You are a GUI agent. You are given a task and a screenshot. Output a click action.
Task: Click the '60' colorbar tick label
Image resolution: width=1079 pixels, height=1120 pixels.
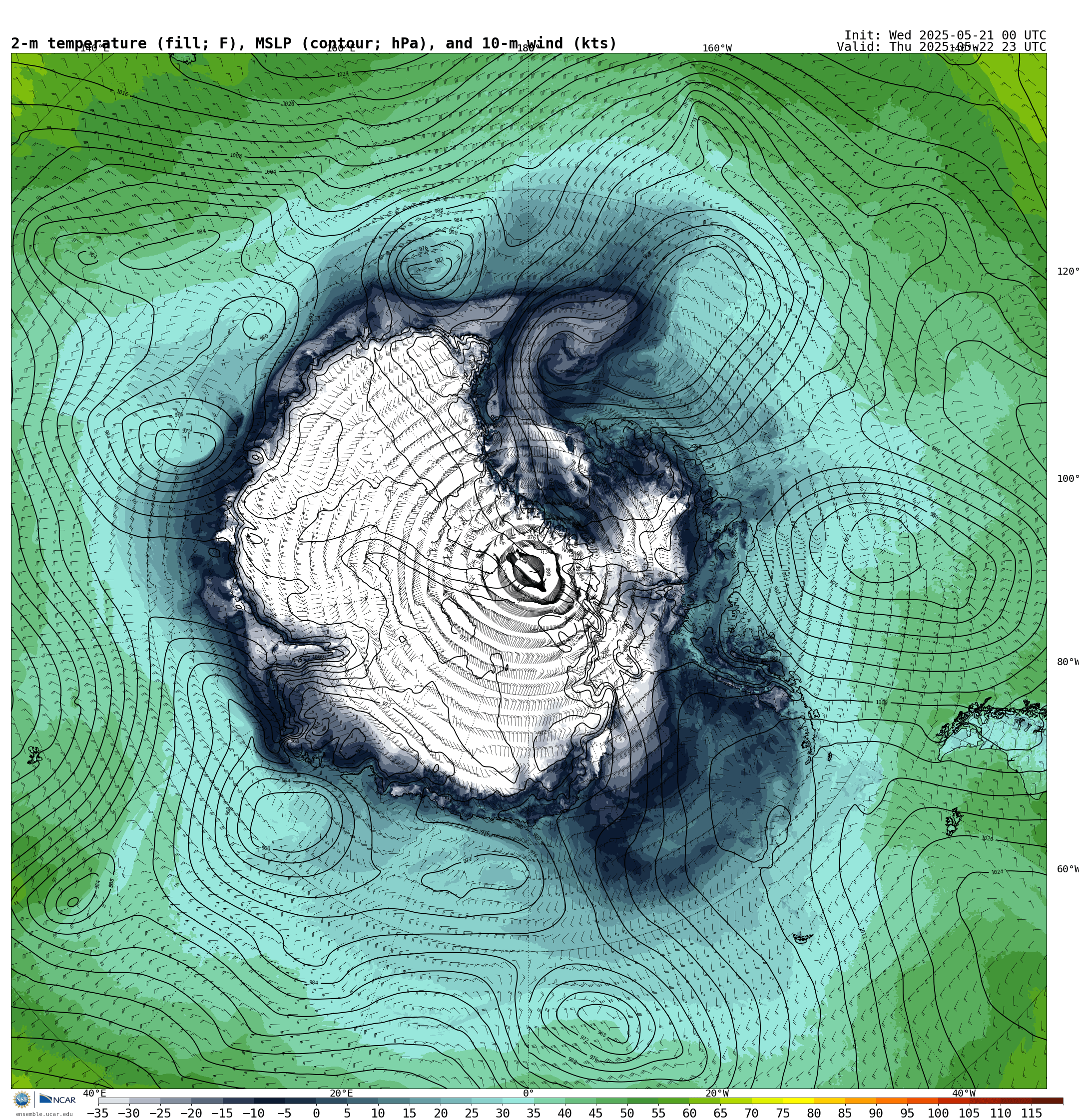689,1113
